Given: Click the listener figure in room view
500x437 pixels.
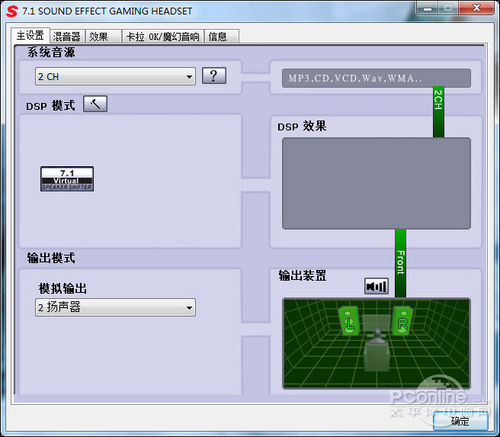Looking at the screenshot, I should 377,350.
